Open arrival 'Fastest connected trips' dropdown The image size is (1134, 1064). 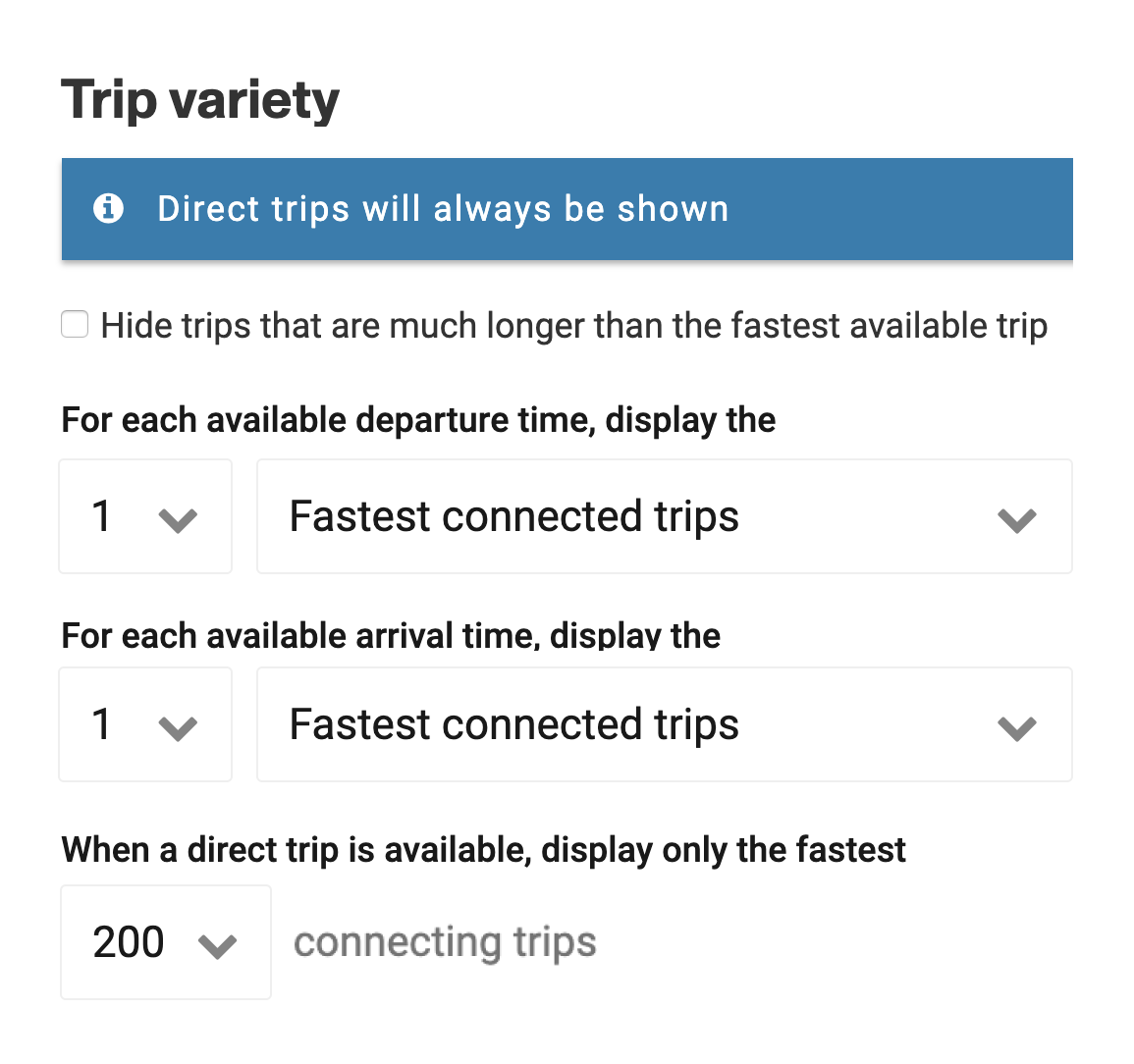(665, 724)
